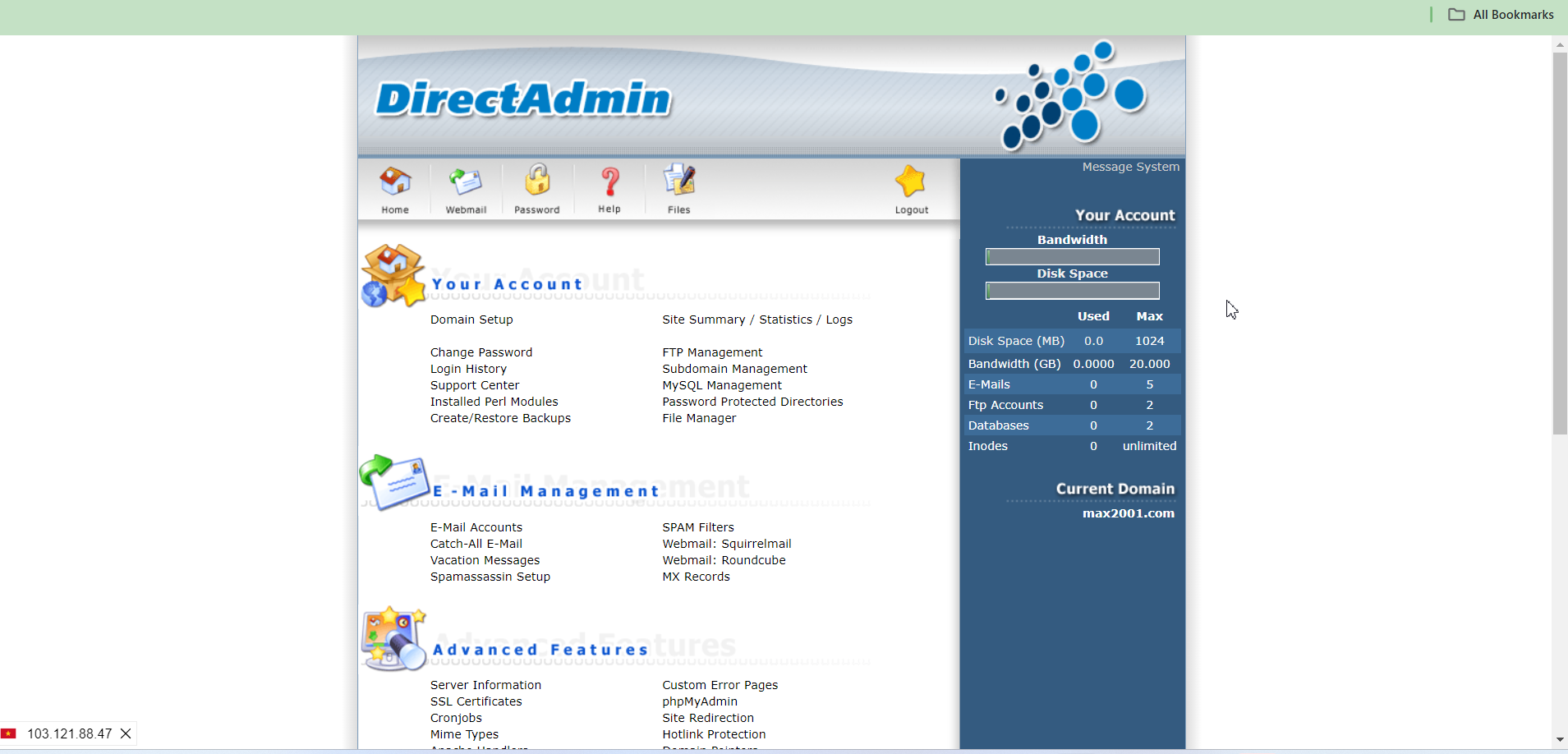
Task: Click the page vertical scrollbar thumb
Action: click(x=1560, y=244)
